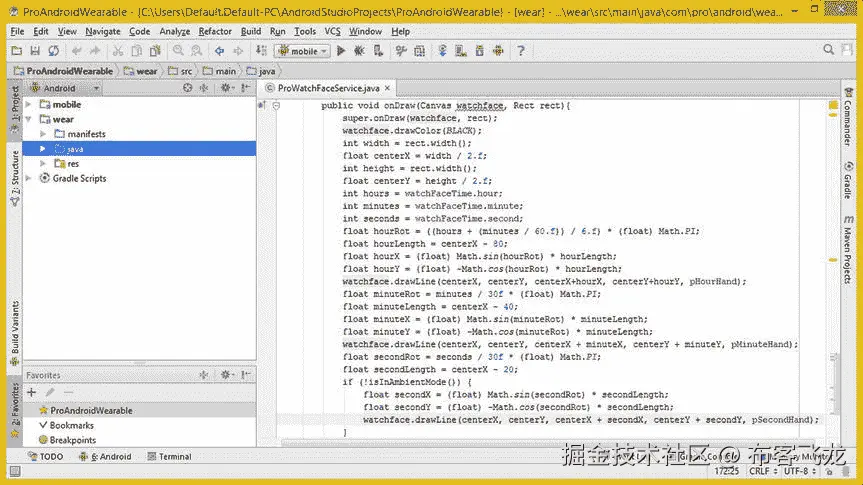This screenshot has width=863, height=485.
Task: Click Scroll from Source icon in Project panel
Action: click(188, 88)
